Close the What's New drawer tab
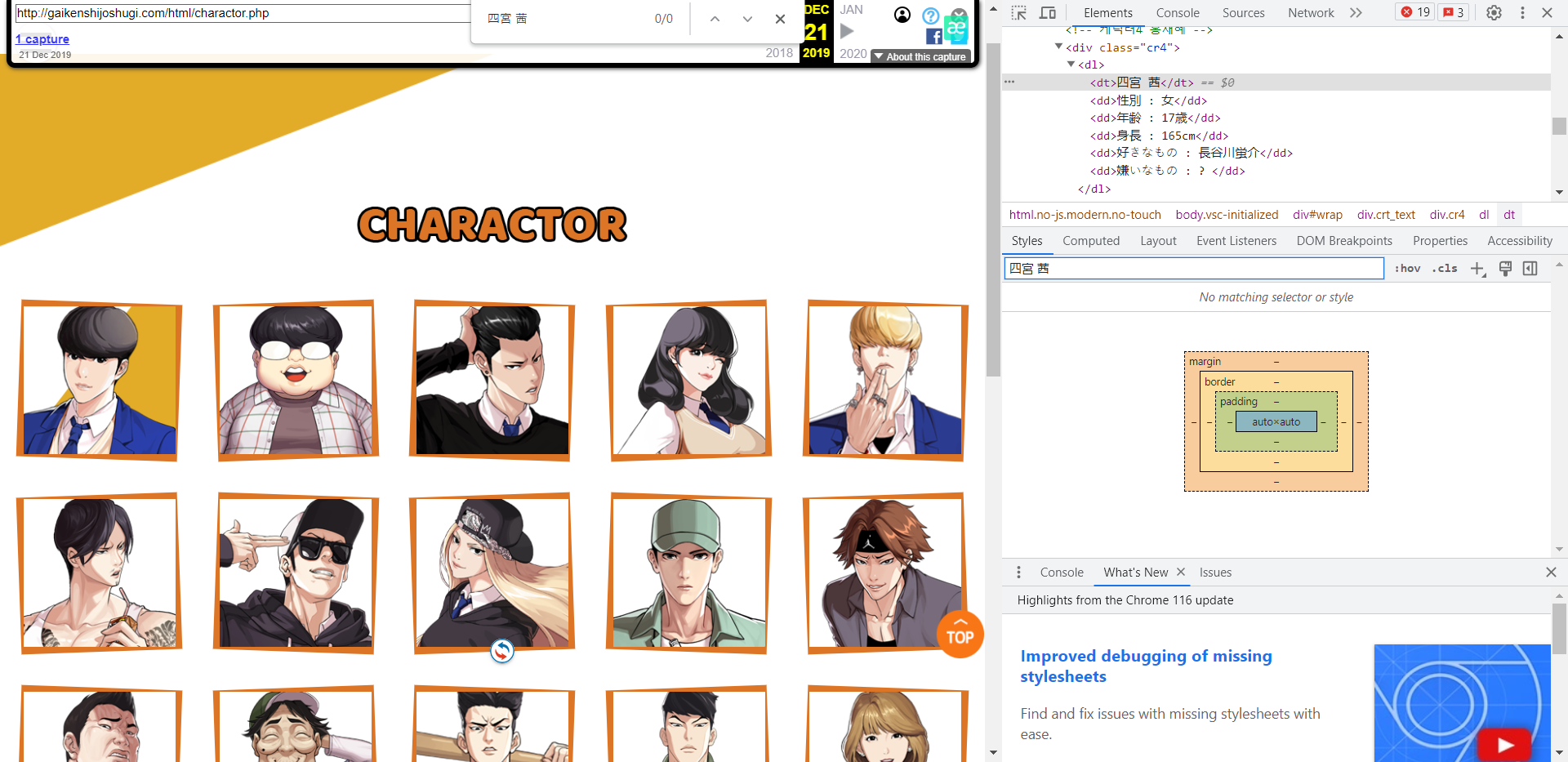Viewport: 1568px width, 762px height. pos(1181,573)
